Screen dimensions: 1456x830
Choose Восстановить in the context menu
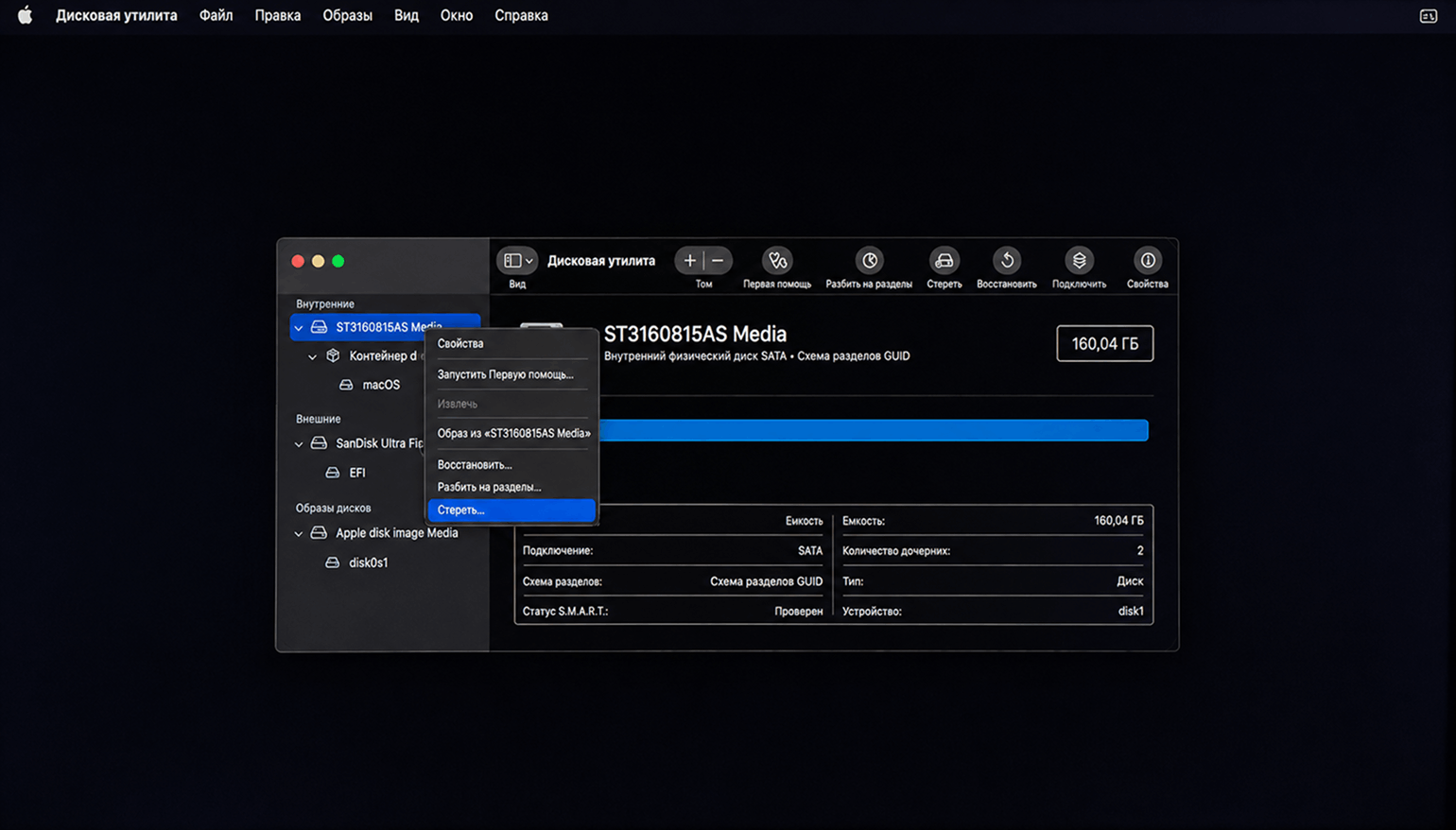511,464
